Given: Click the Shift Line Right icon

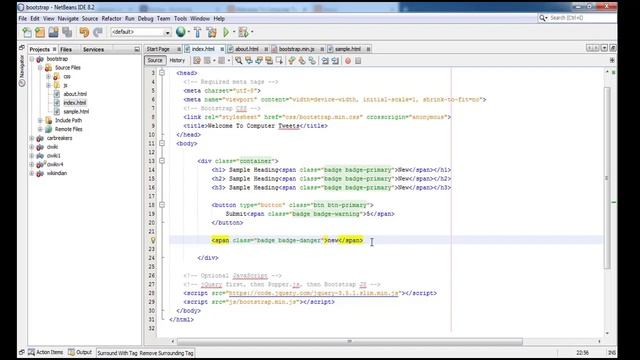Looking at the screenshot, I should coord(335,61).
